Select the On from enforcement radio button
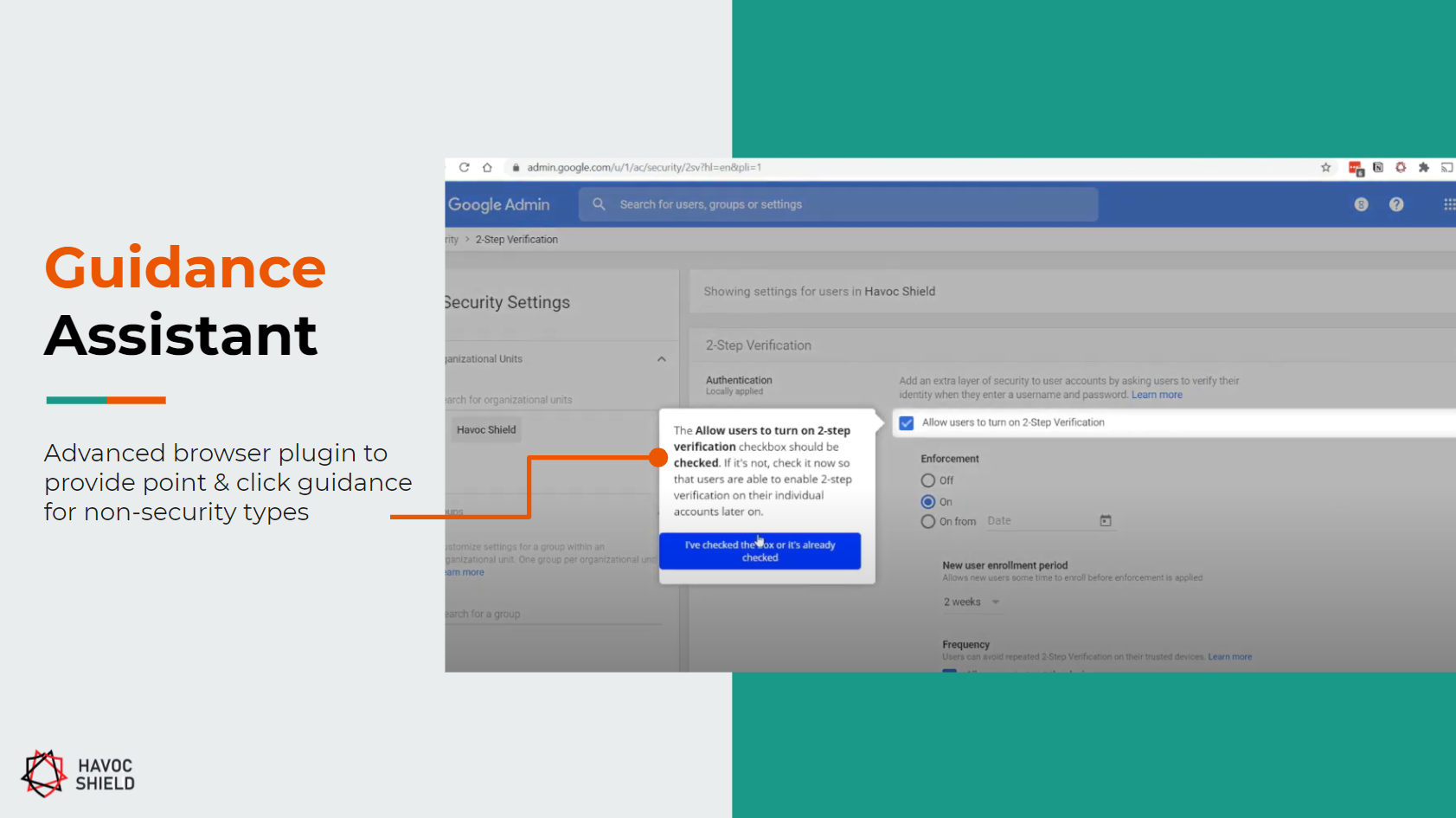Image resolution: width=1456 pixels, height=818 pixels. coord(928,521)
